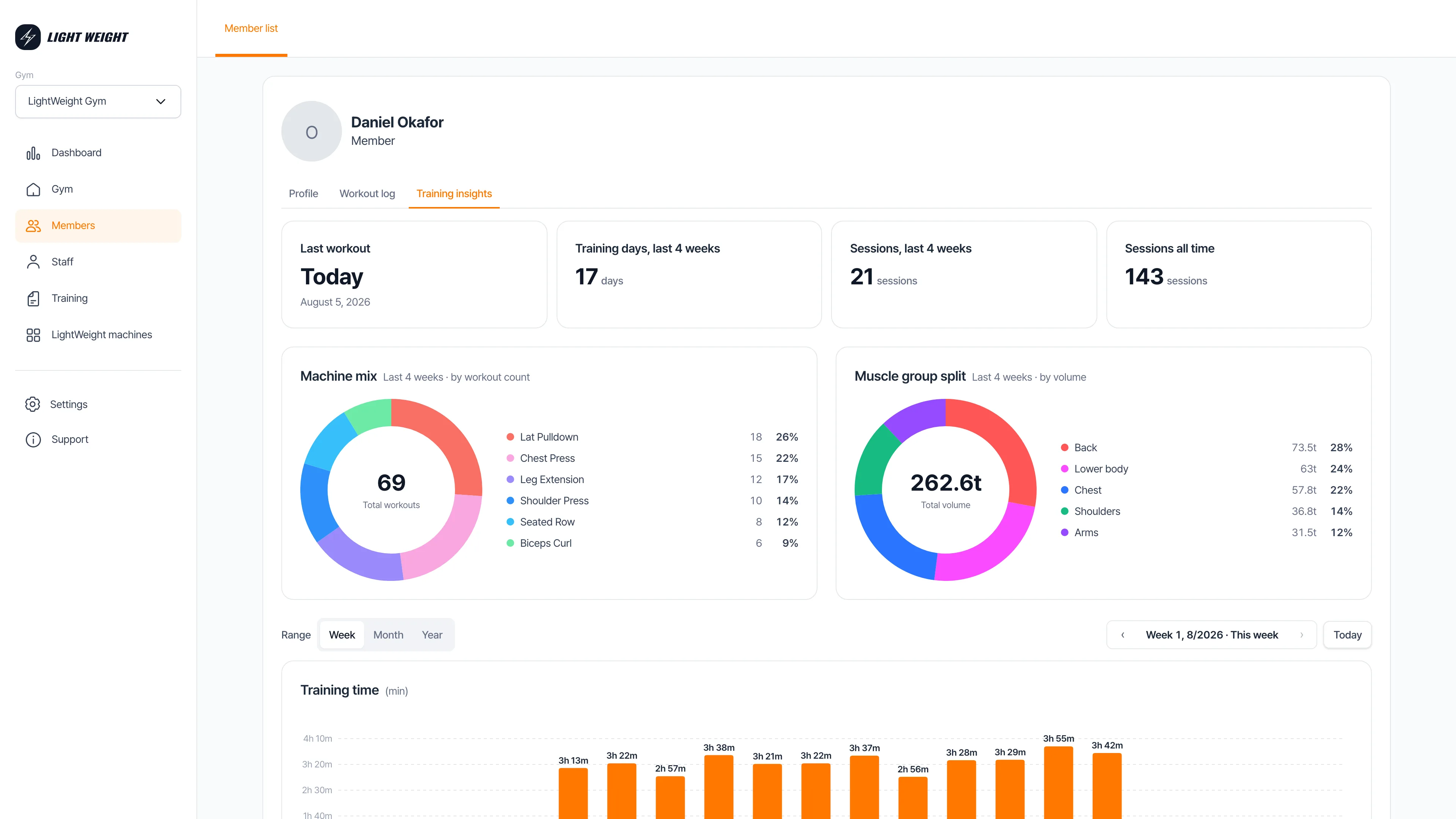Click the Light Weight lightning bolt logo
This screenshot has width=1456, height=819.
click(28, 37)
